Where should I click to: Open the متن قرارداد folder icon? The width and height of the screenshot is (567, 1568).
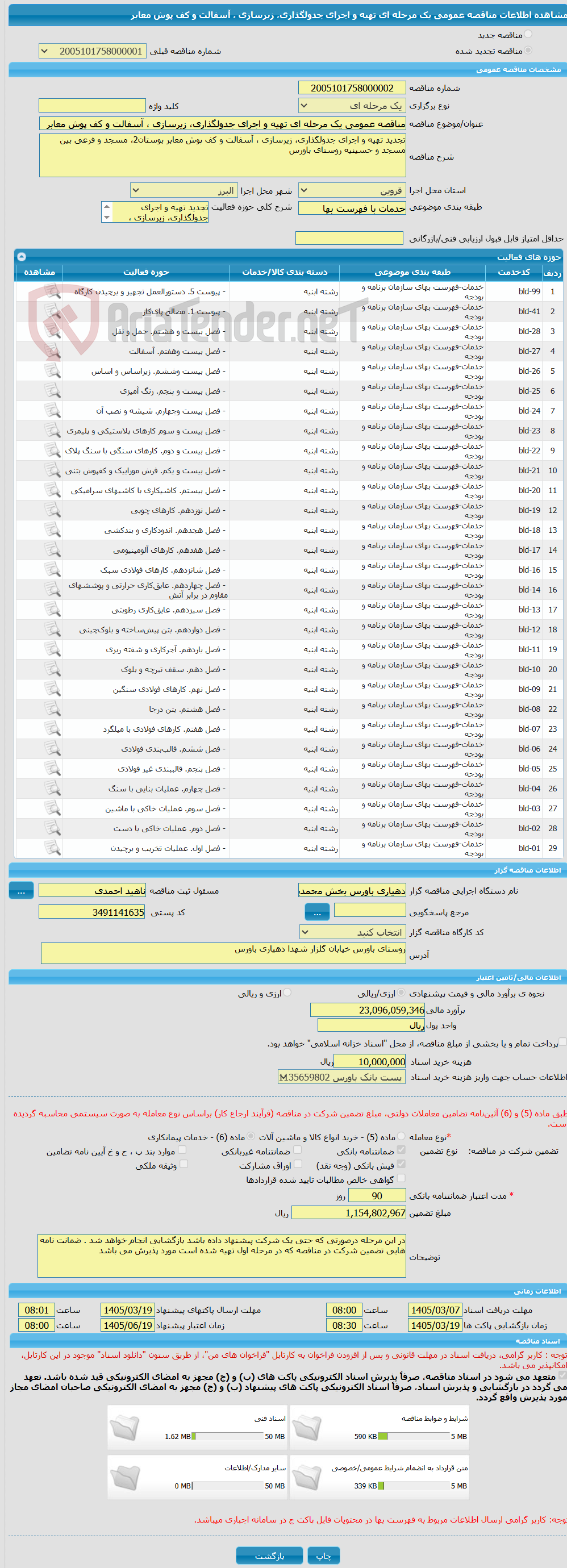307,1477
